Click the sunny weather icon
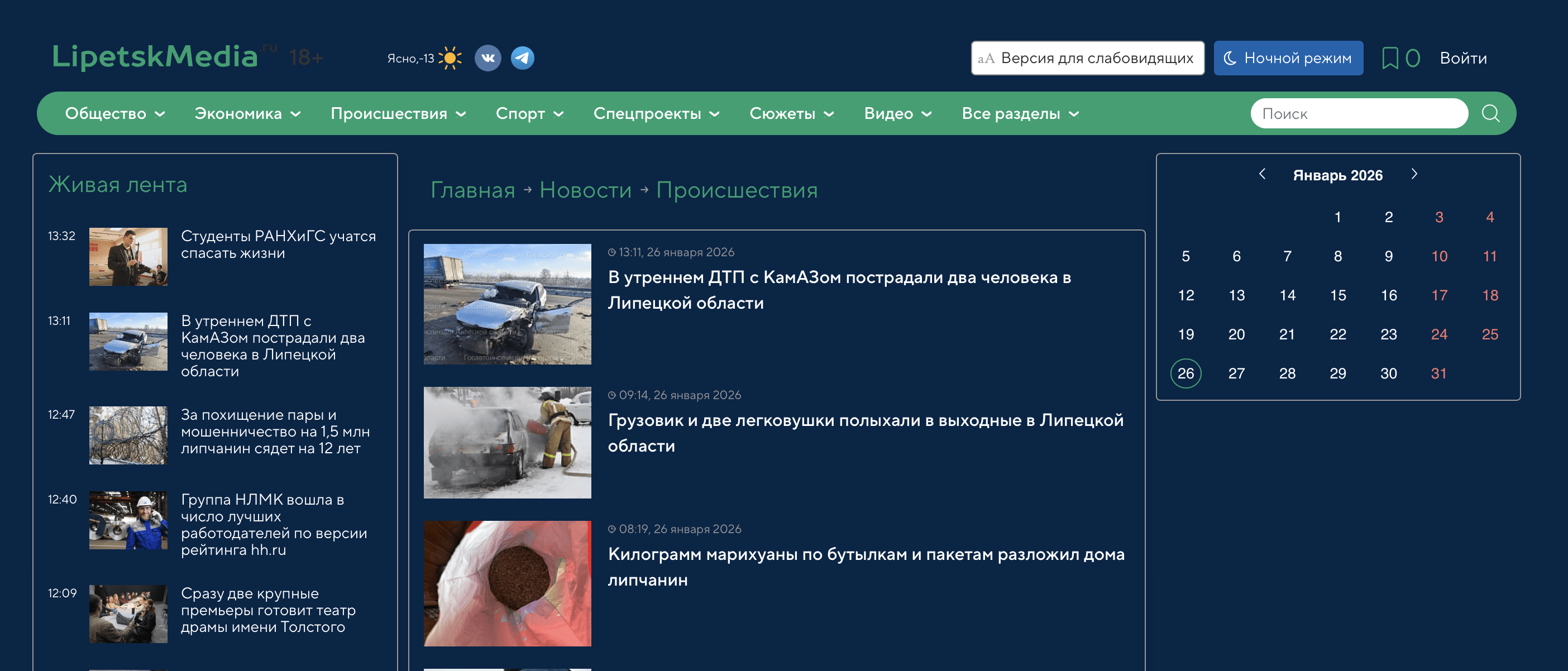This screenshot has width=1568, height=671. click(450, 59)
